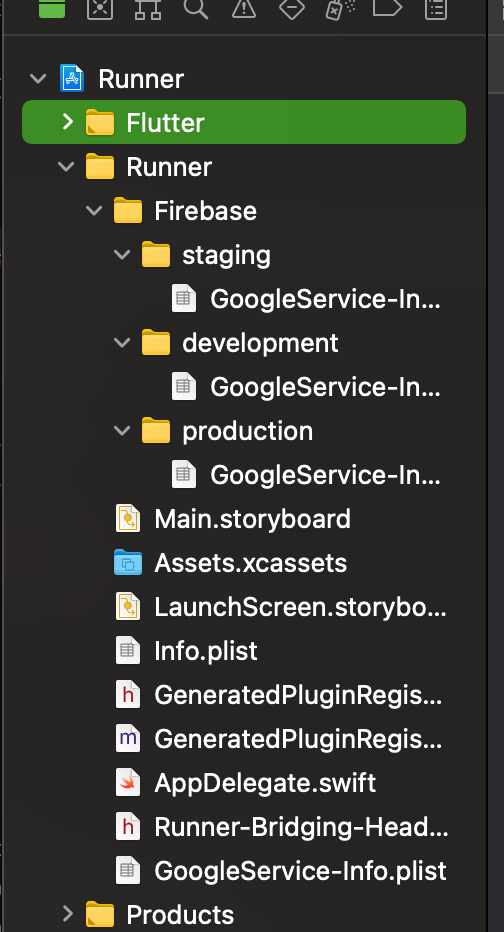Viewport: 504px width, 932px height.
Task: Open the Project navigator tab
Action: [x=52, y=8]
